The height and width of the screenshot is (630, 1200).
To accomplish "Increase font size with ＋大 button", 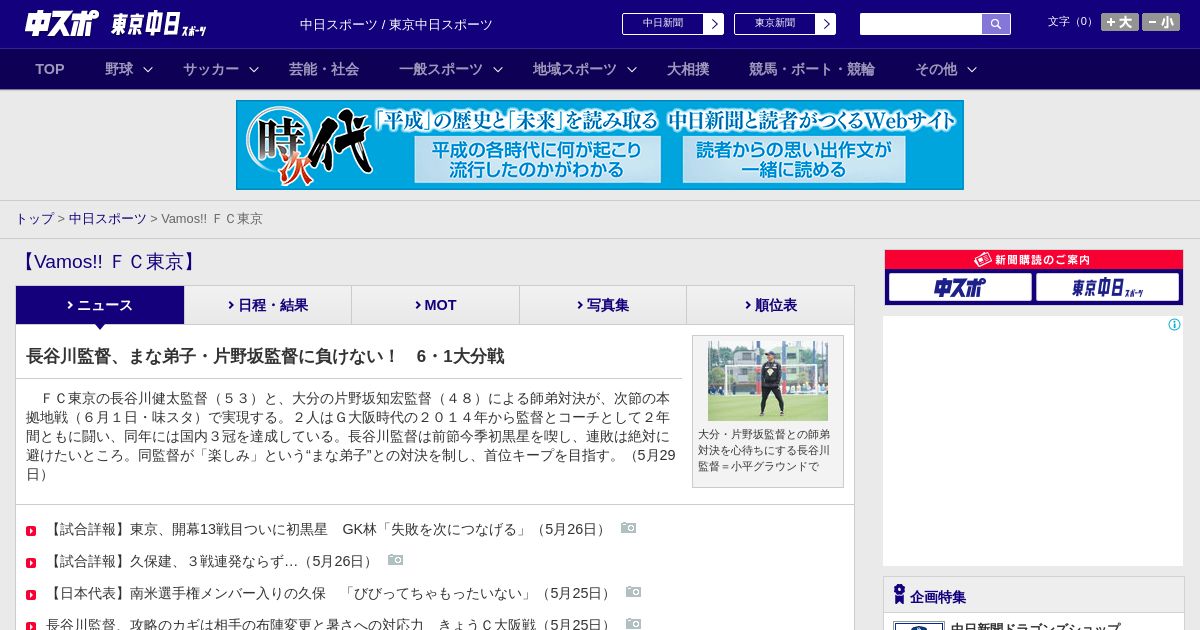I will [x=1120, y=22].
